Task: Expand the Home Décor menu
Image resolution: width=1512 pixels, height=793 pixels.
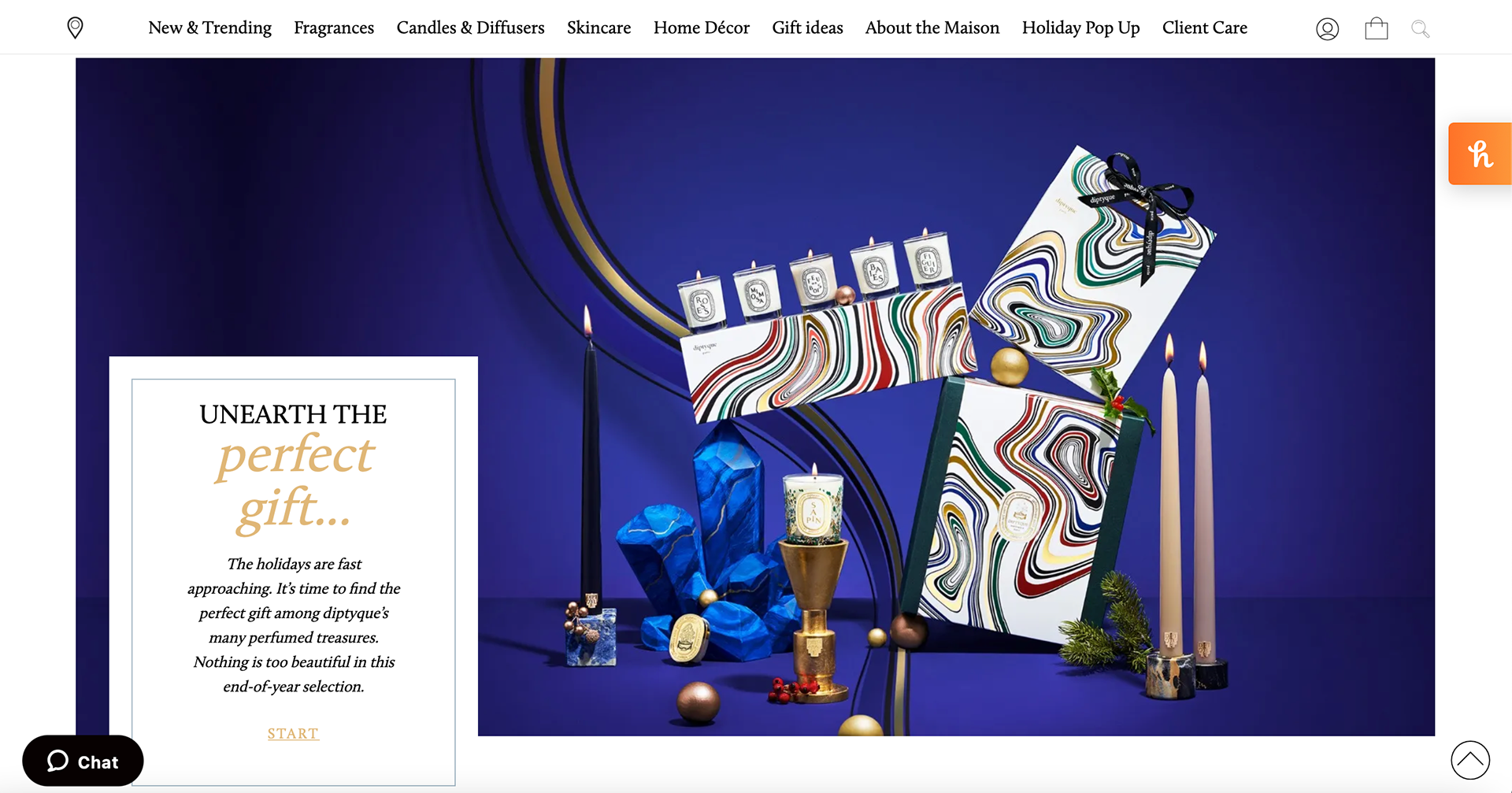Action: 701,28
